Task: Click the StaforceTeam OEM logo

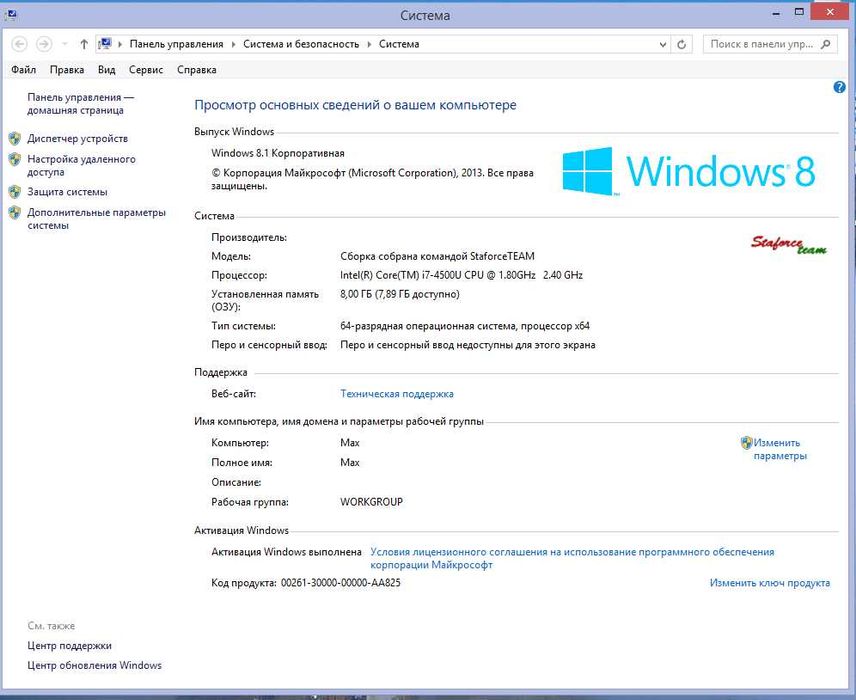Action: point(789,245)
